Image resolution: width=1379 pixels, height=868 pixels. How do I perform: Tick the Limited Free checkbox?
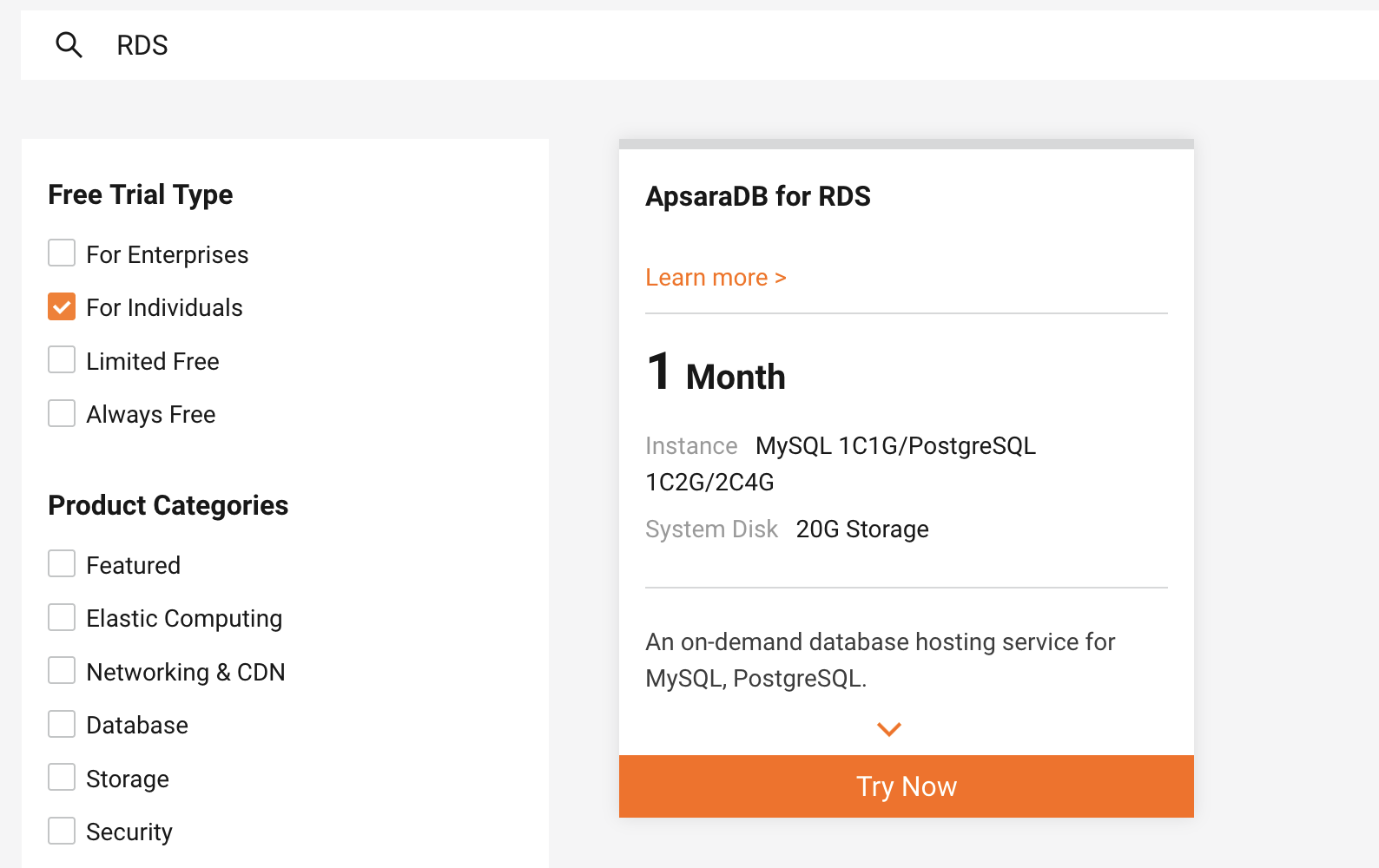[x=62, y=359]
